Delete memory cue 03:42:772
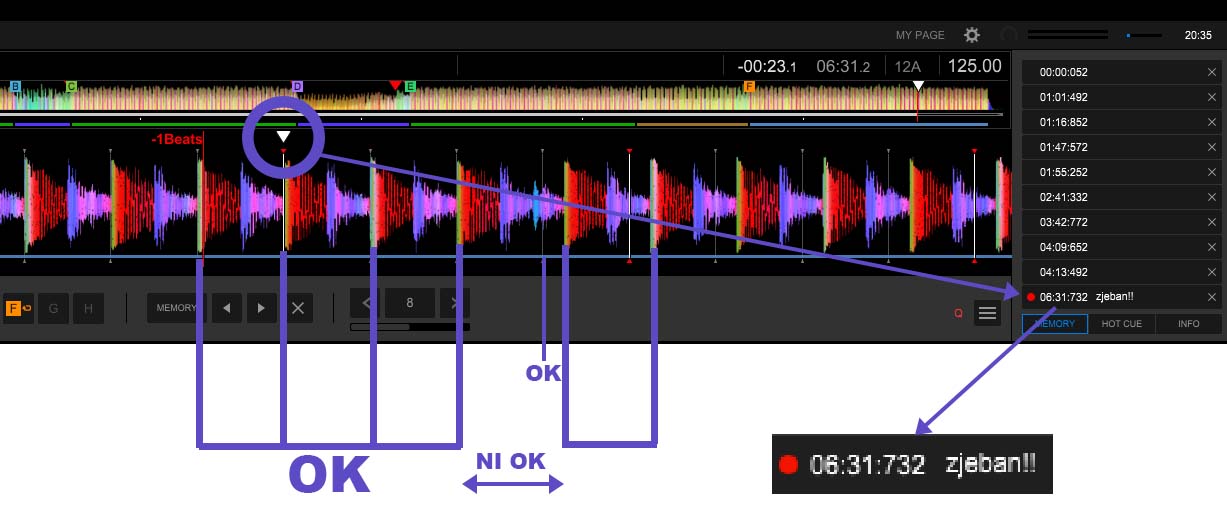 (x=1211, y=222)
